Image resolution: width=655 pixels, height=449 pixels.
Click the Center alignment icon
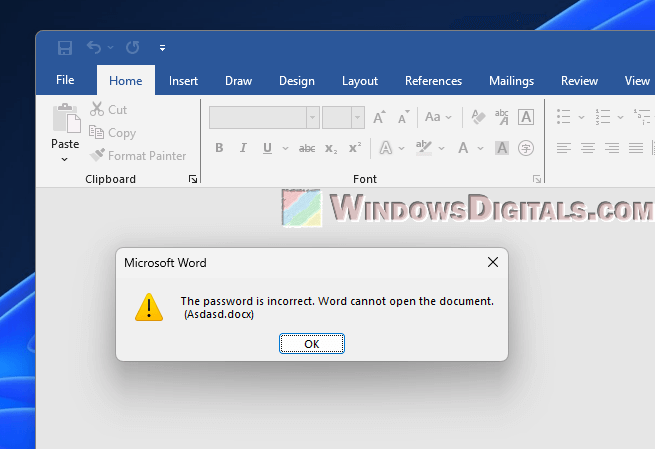tap(588, 148)
